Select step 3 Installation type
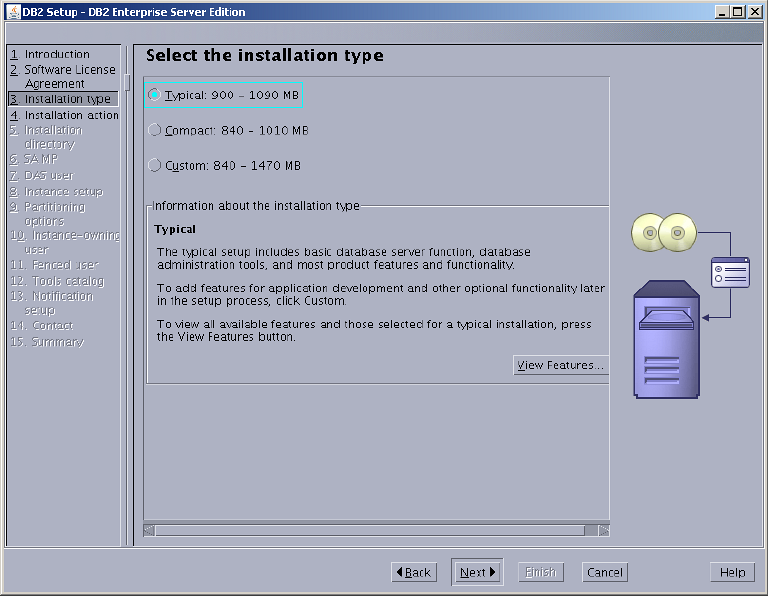The width and height of the screenshot is (768, 596). (x=63, y=99)
